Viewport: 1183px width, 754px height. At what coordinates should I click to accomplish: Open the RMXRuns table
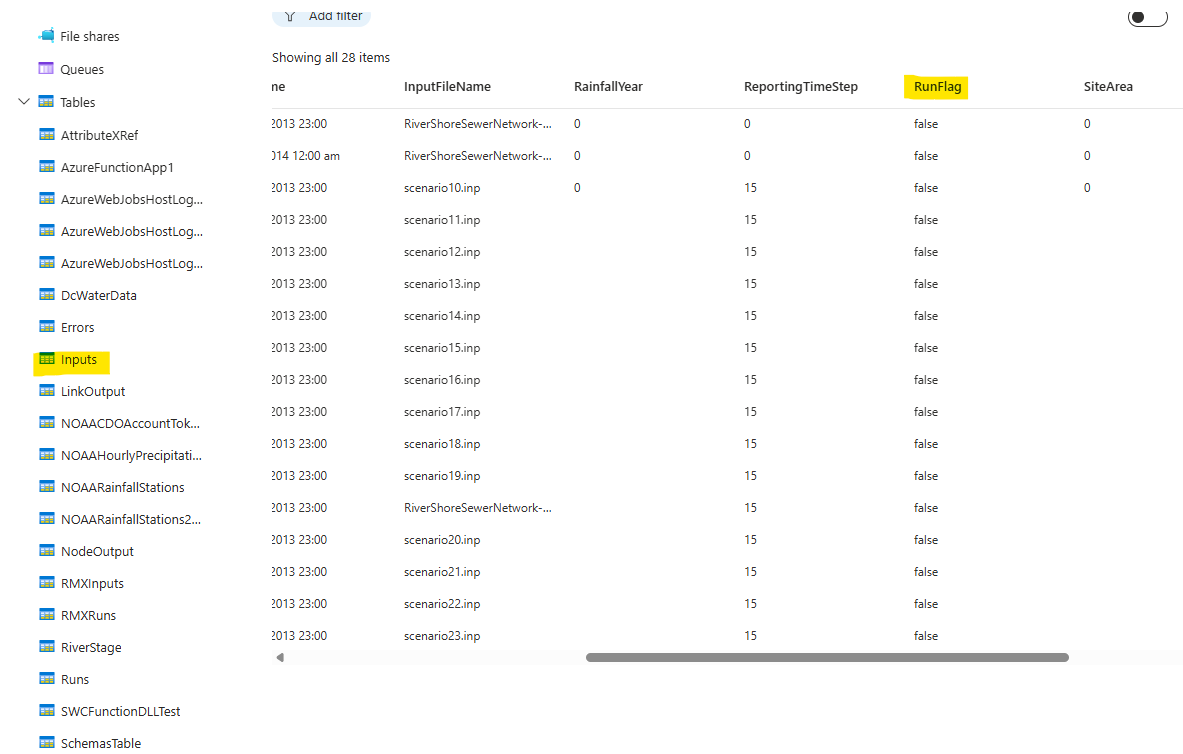tap(88, 616)
